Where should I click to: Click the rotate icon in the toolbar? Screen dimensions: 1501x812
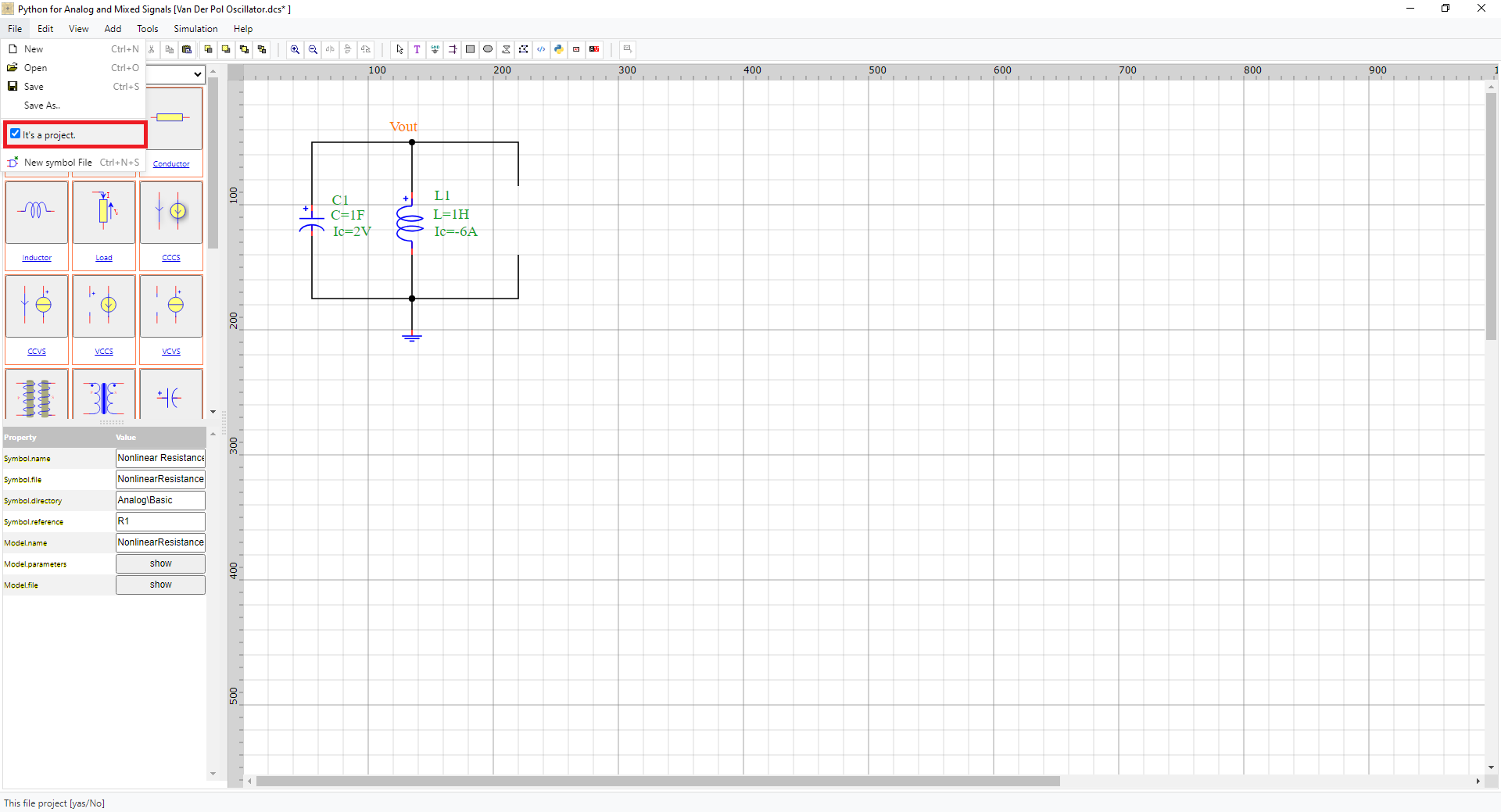coord(366,49)
